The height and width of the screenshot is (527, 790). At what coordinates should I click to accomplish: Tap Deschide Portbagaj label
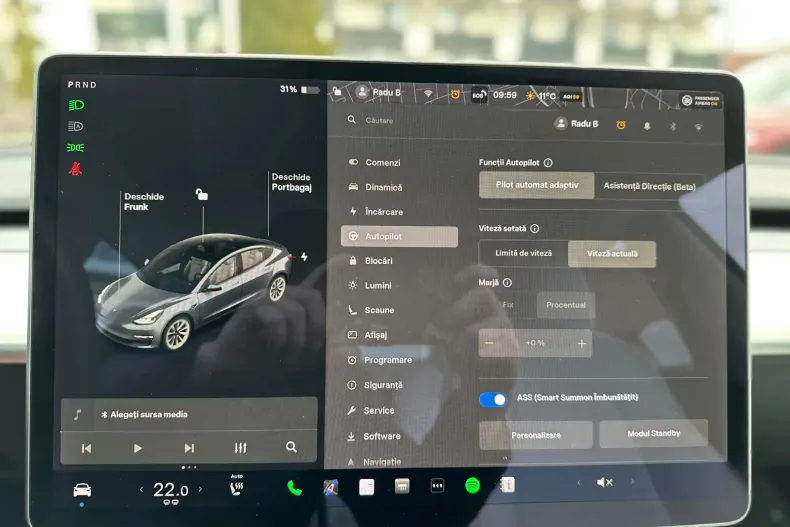point(291,182)
